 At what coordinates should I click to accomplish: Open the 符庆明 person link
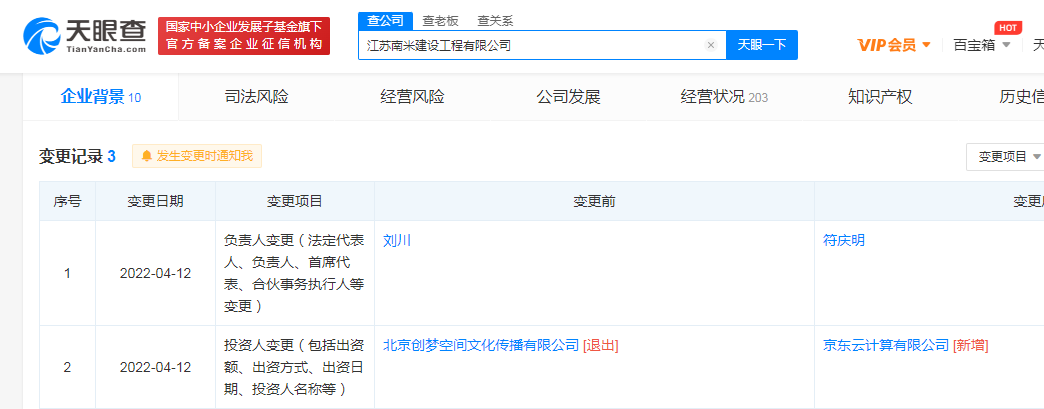844,241
